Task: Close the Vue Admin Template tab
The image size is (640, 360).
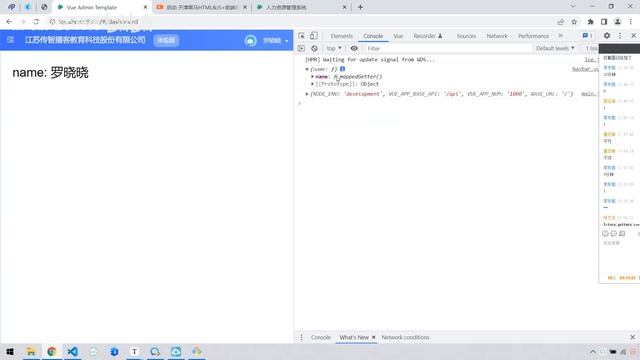Action: [x=145, y=7]
